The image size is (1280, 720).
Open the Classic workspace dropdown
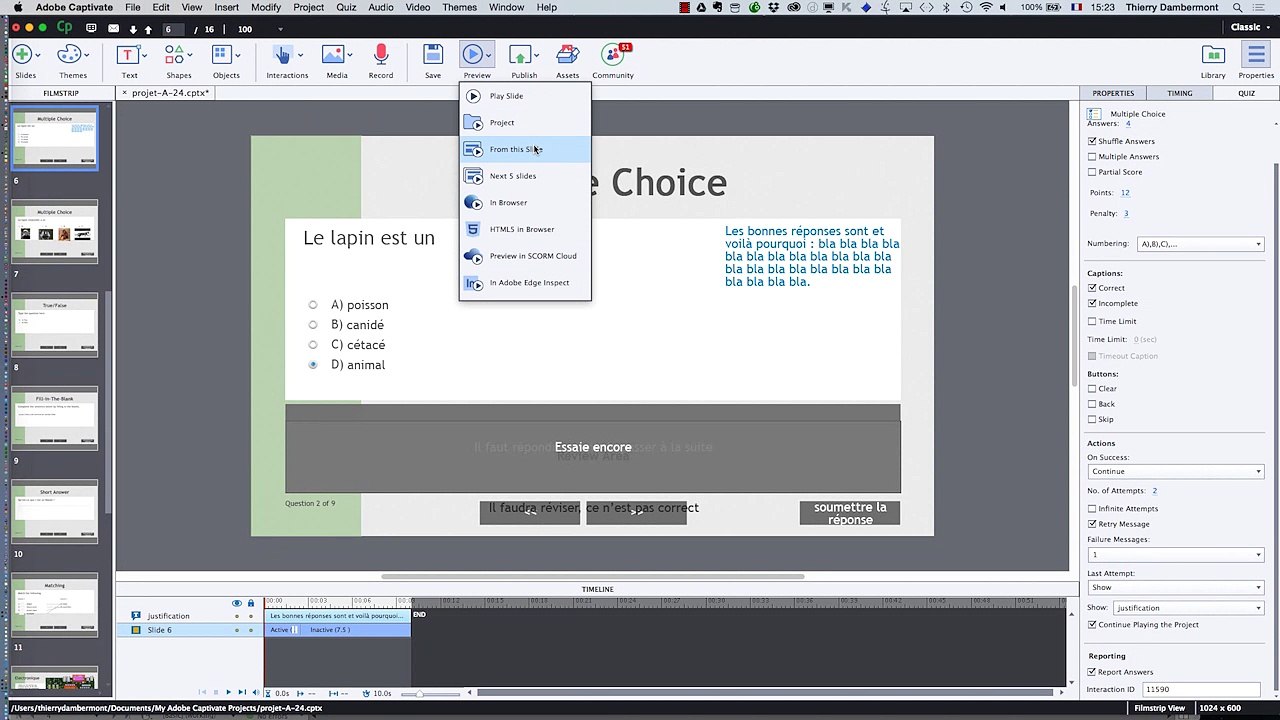[x=1250, y=27]
